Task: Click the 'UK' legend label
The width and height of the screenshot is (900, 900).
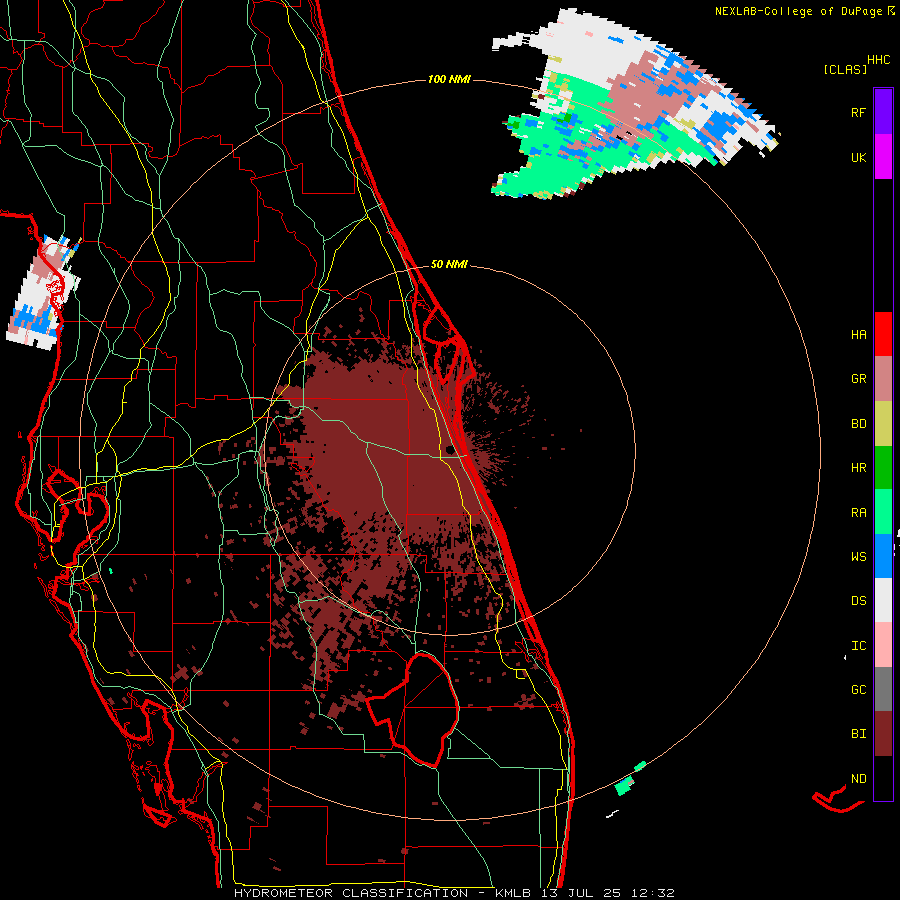Action: pos(858,157)
